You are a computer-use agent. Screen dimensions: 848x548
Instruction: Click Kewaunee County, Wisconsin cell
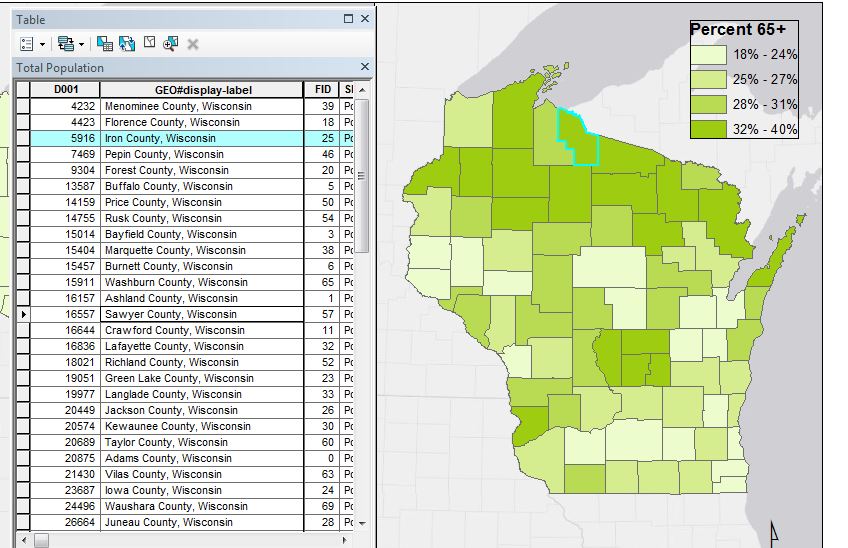202,426
